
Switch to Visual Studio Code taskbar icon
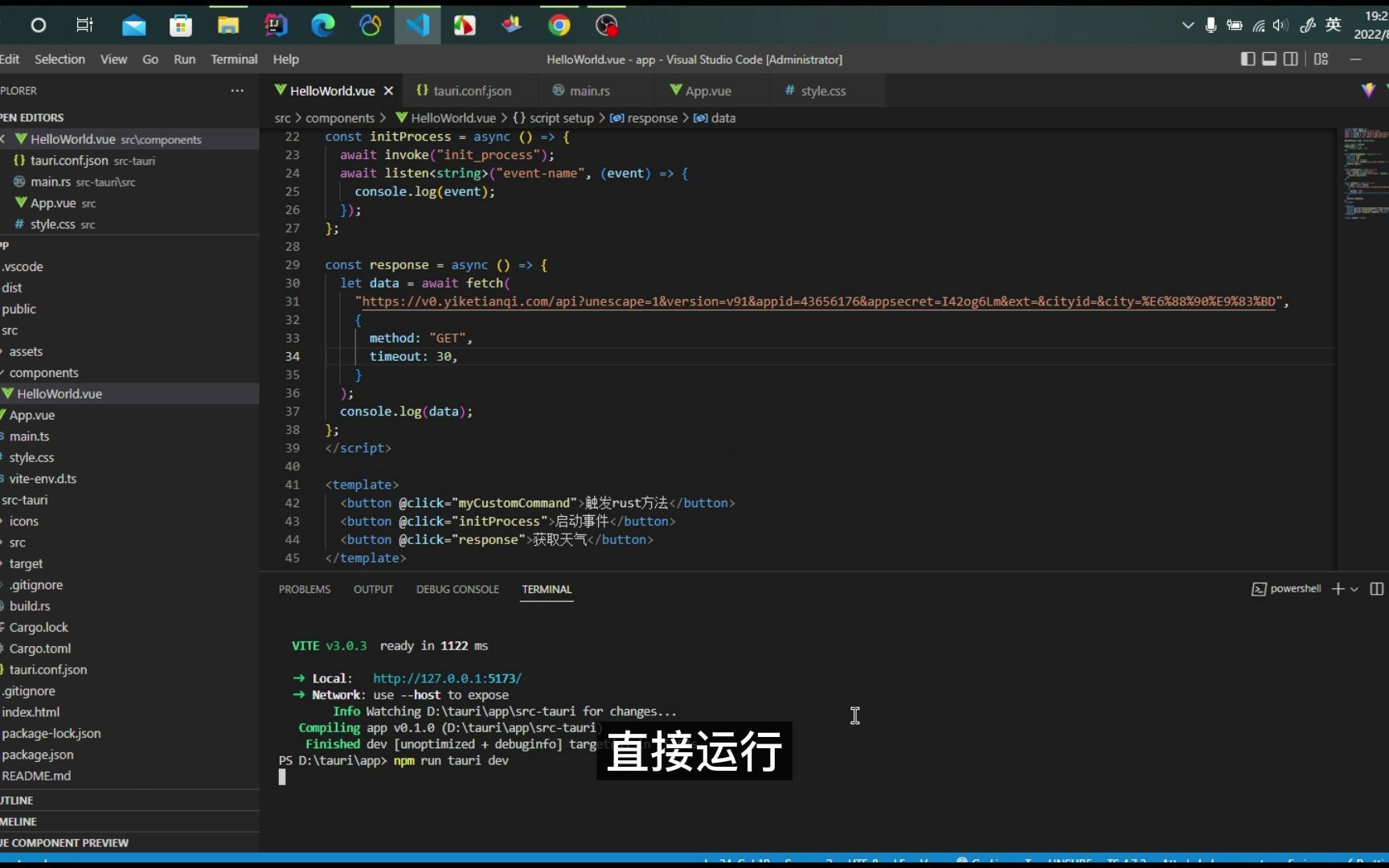pos(417,26)
